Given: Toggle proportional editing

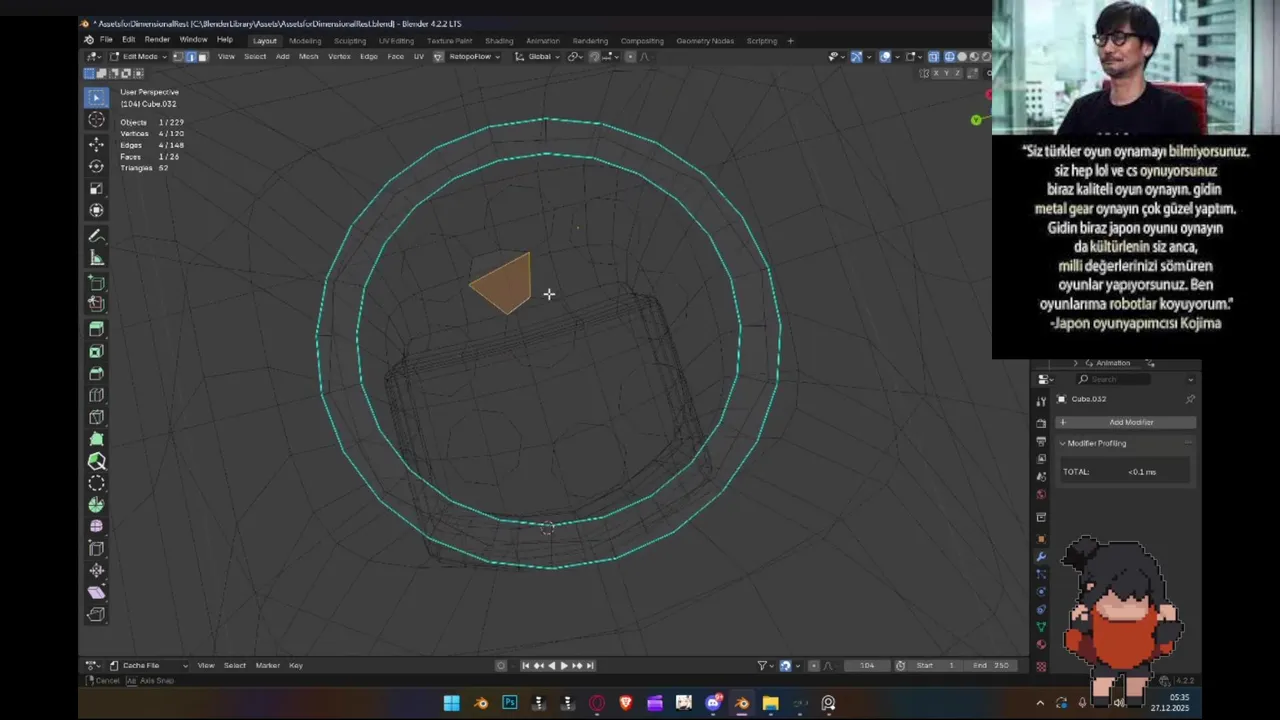Looking at the screenshot, I should click(630, 56).
